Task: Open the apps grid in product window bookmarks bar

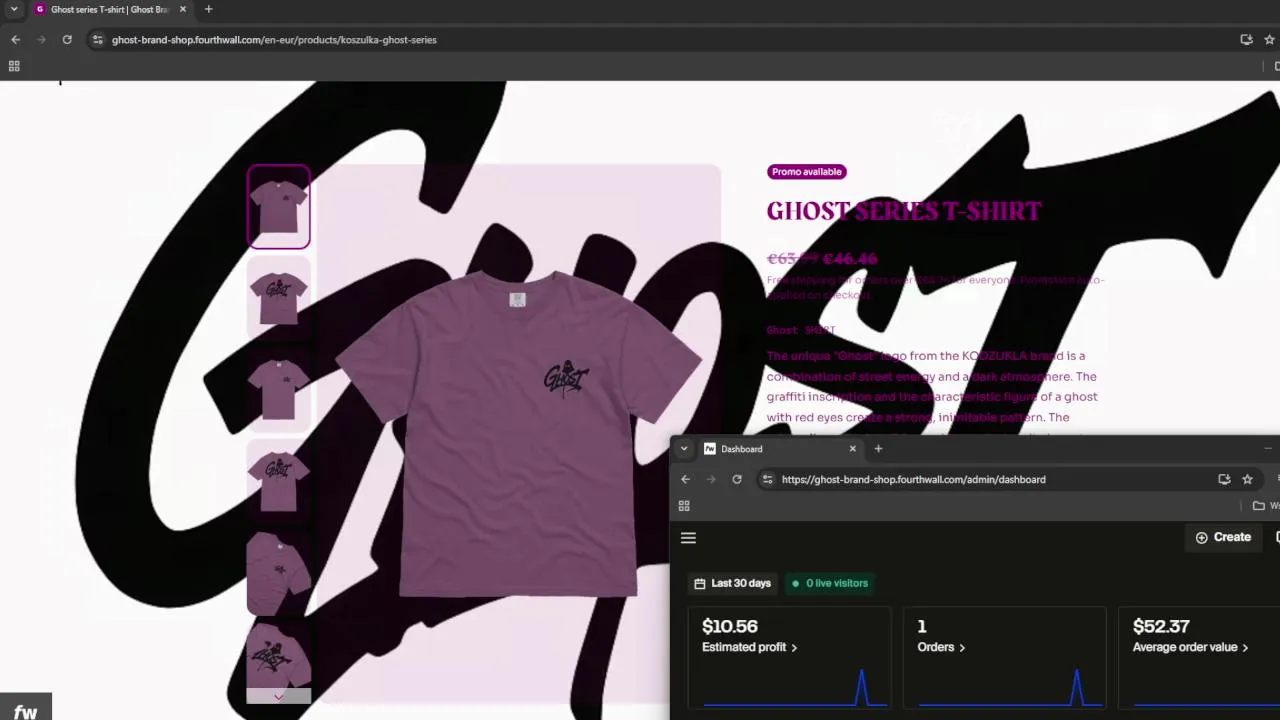Action: click(x=14, y=66)
